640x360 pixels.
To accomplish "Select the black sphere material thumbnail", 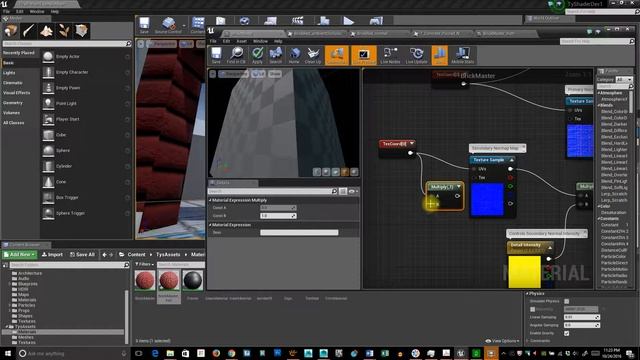I will (193, 280).
